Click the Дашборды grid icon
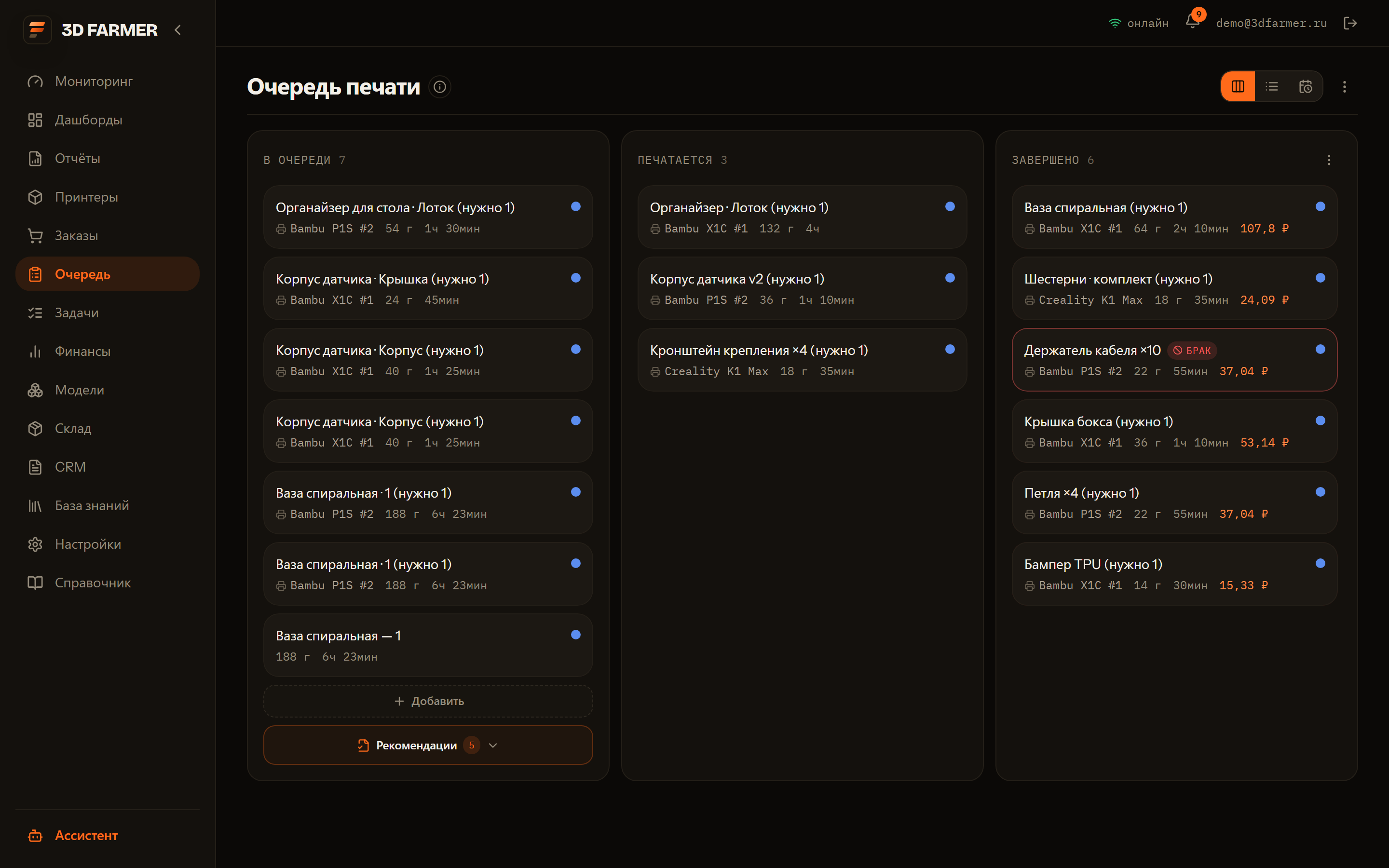This screenshot has height=868, width=1389. (35, 120)
